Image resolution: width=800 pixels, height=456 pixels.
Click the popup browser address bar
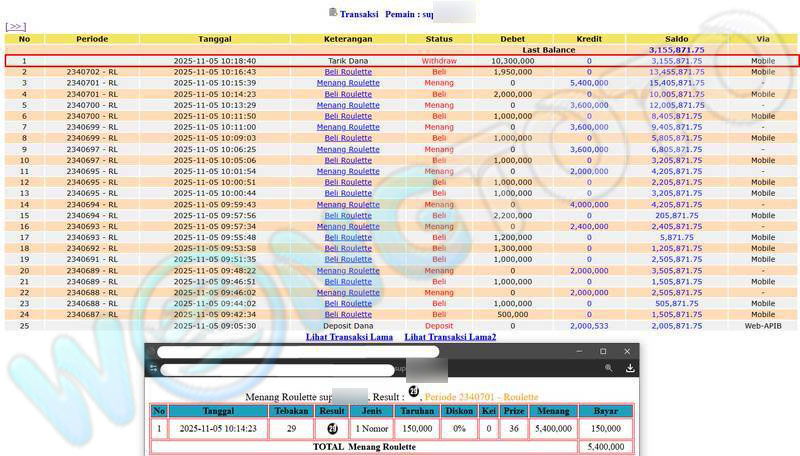pyautogui.click(x=280, y=370)
